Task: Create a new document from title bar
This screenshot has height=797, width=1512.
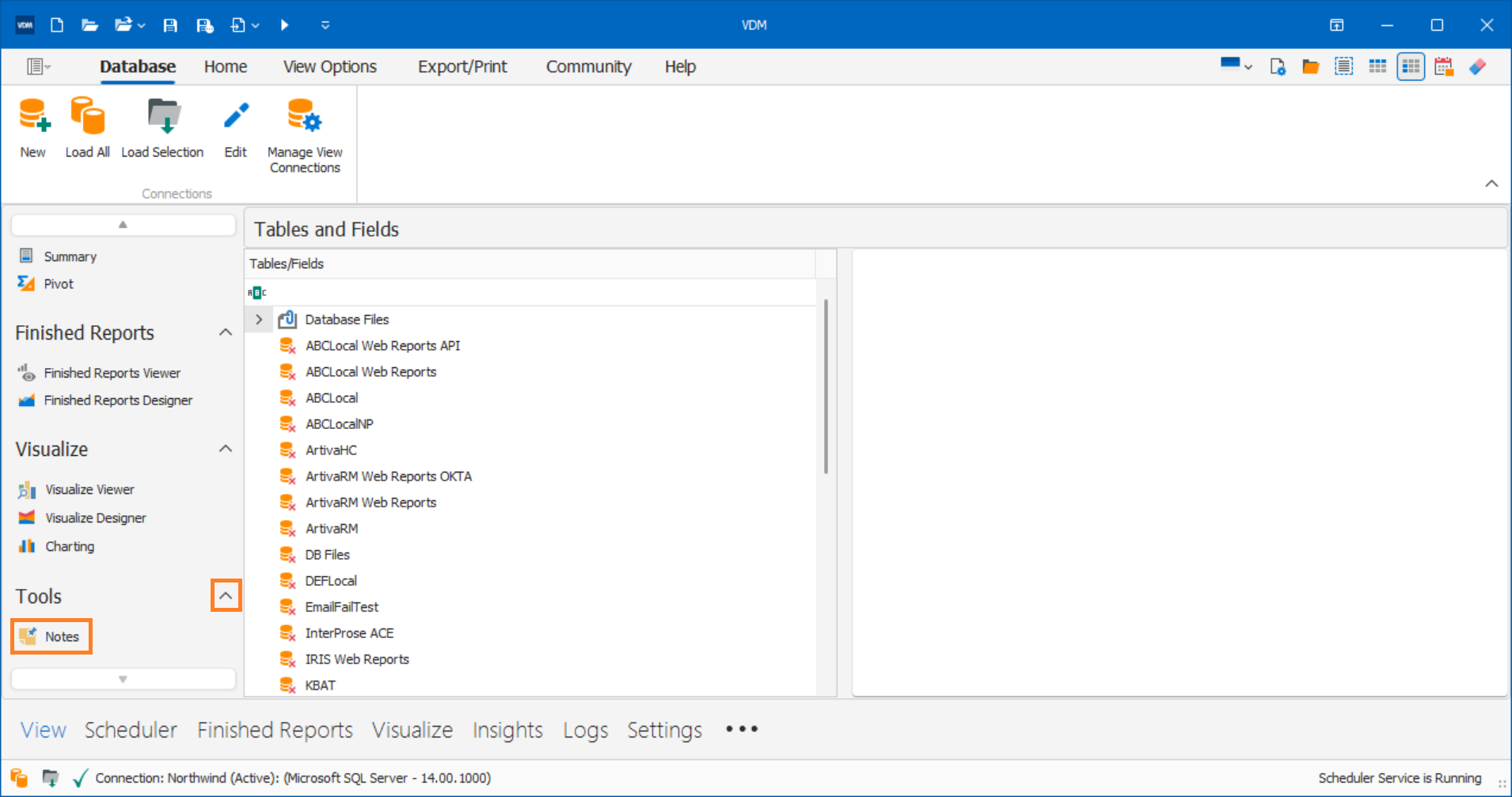Action: pyautogui.click(x=57, y=25)
